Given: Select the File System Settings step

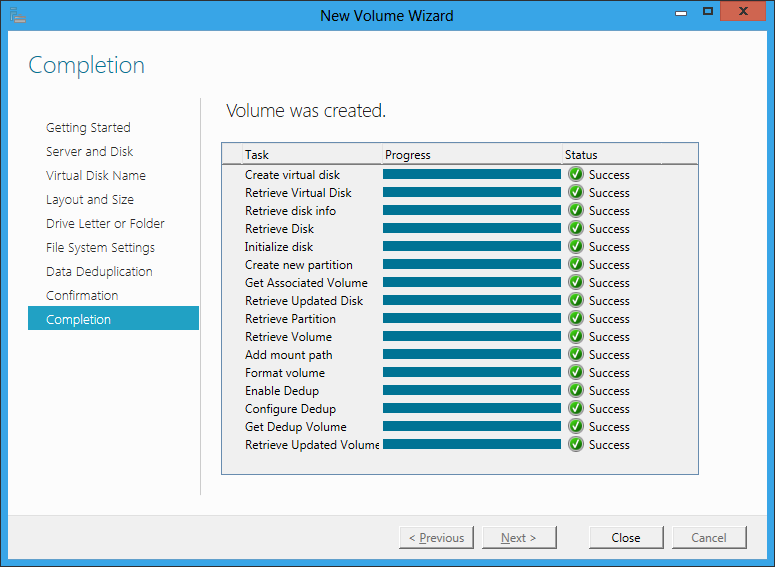Looking at the screenshot, I should (100, 248).
